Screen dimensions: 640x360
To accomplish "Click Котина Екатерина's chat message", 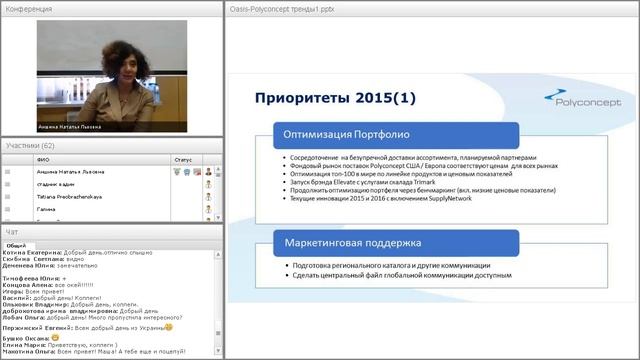I will (77, 253).
